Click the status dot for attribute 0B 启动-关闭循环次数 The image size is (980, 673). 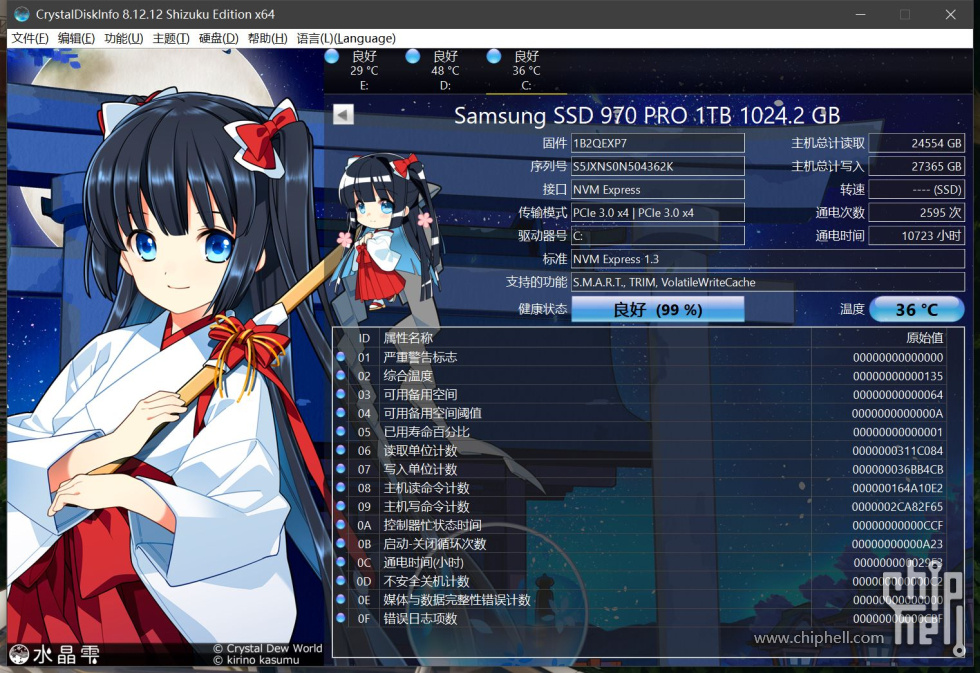[x=341, y=543]
